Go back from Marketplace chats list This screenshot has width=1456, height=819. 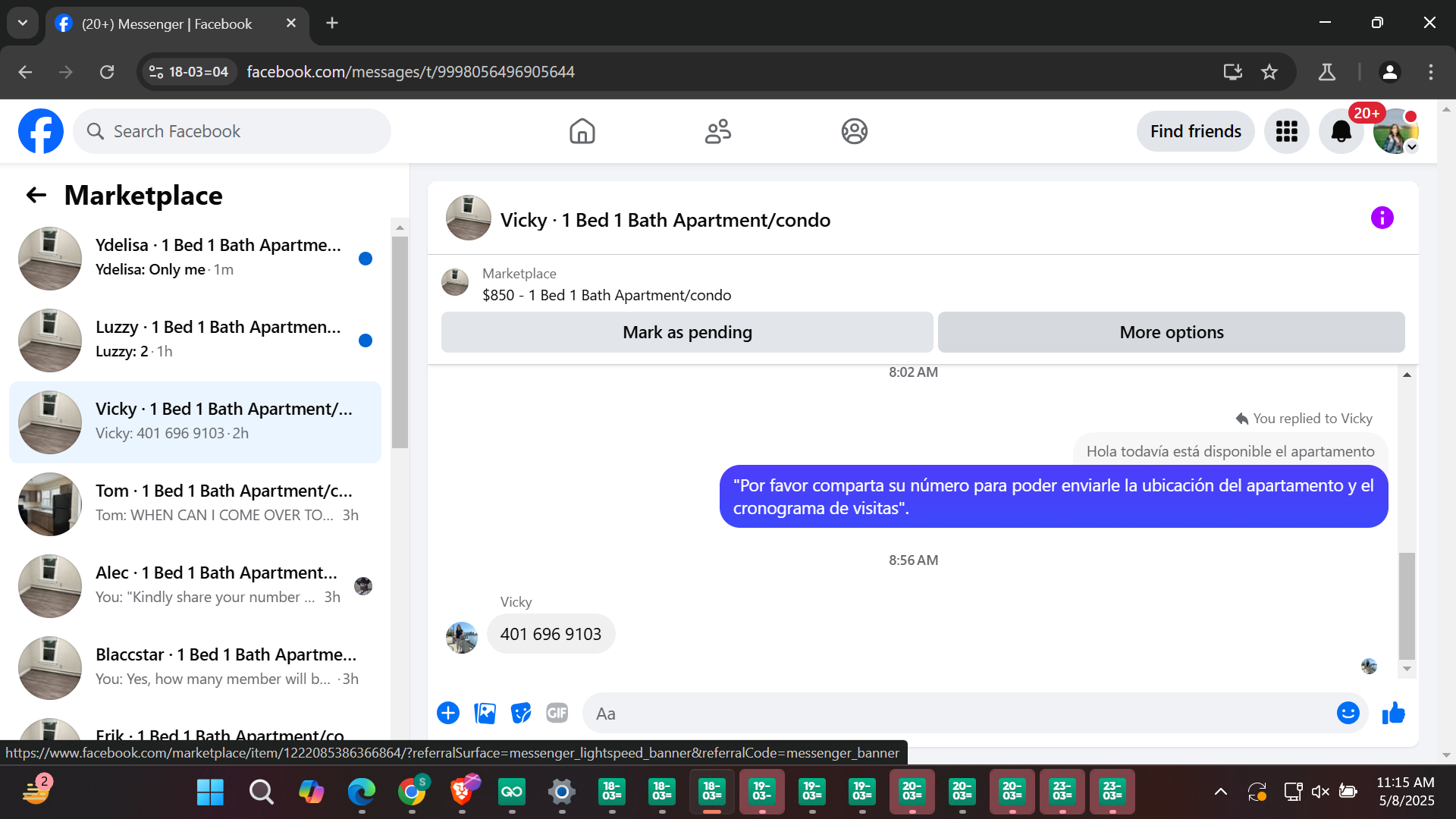(36, 195)
